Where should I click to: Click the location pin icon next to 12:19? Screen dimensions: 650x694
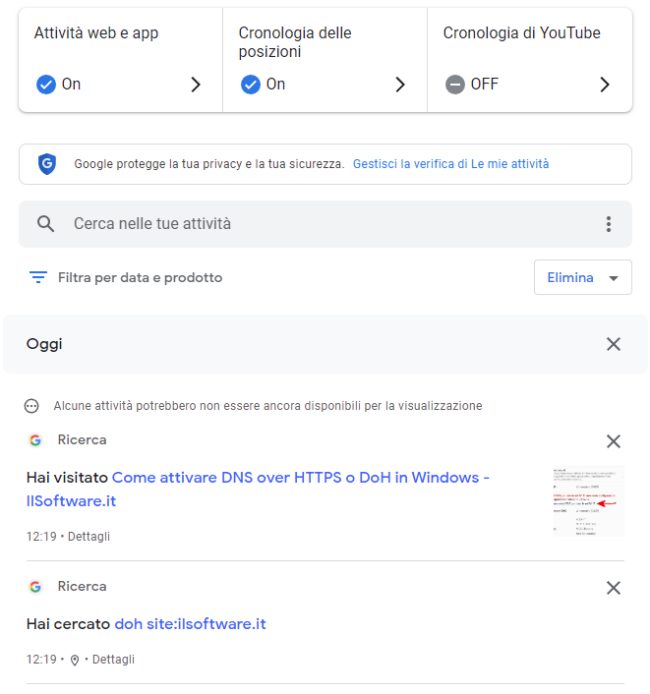(75, 660)
